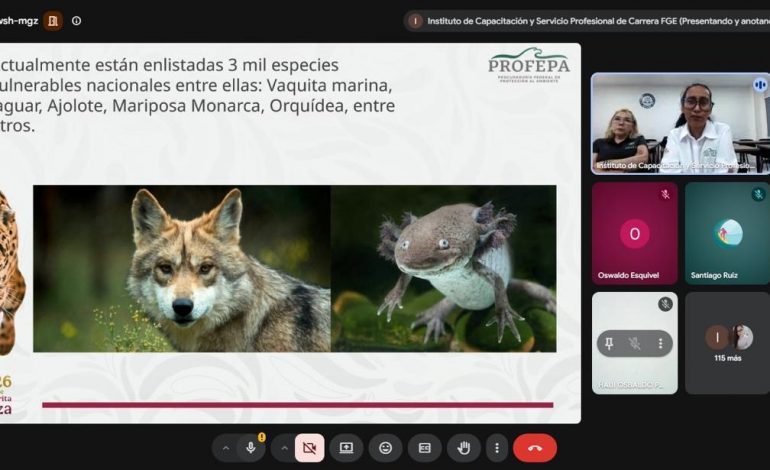Viewport: 770px width, 470px height.
Task: Pin the Raul Osbaldo participant tile
Action: point(609,343)
